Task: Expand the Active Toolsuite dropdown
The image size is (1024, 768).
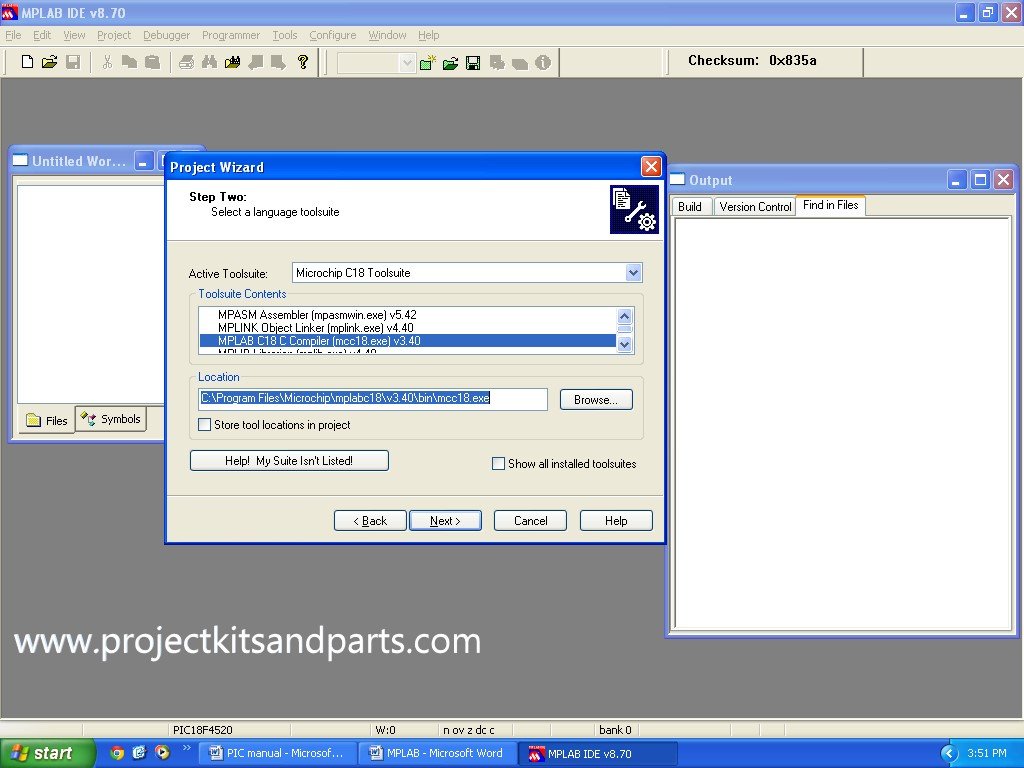Action: 633,273
